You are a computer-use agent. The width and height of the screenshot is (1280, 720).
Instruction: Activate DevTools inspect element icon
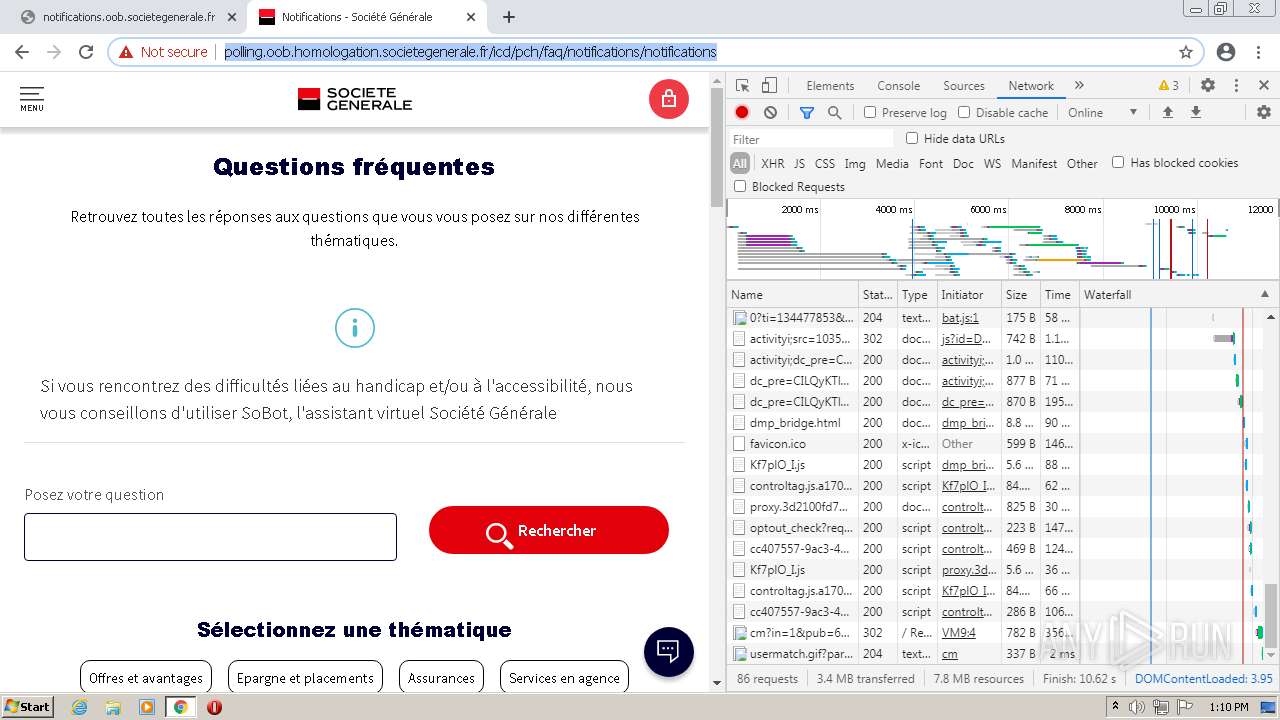(742, 86)
